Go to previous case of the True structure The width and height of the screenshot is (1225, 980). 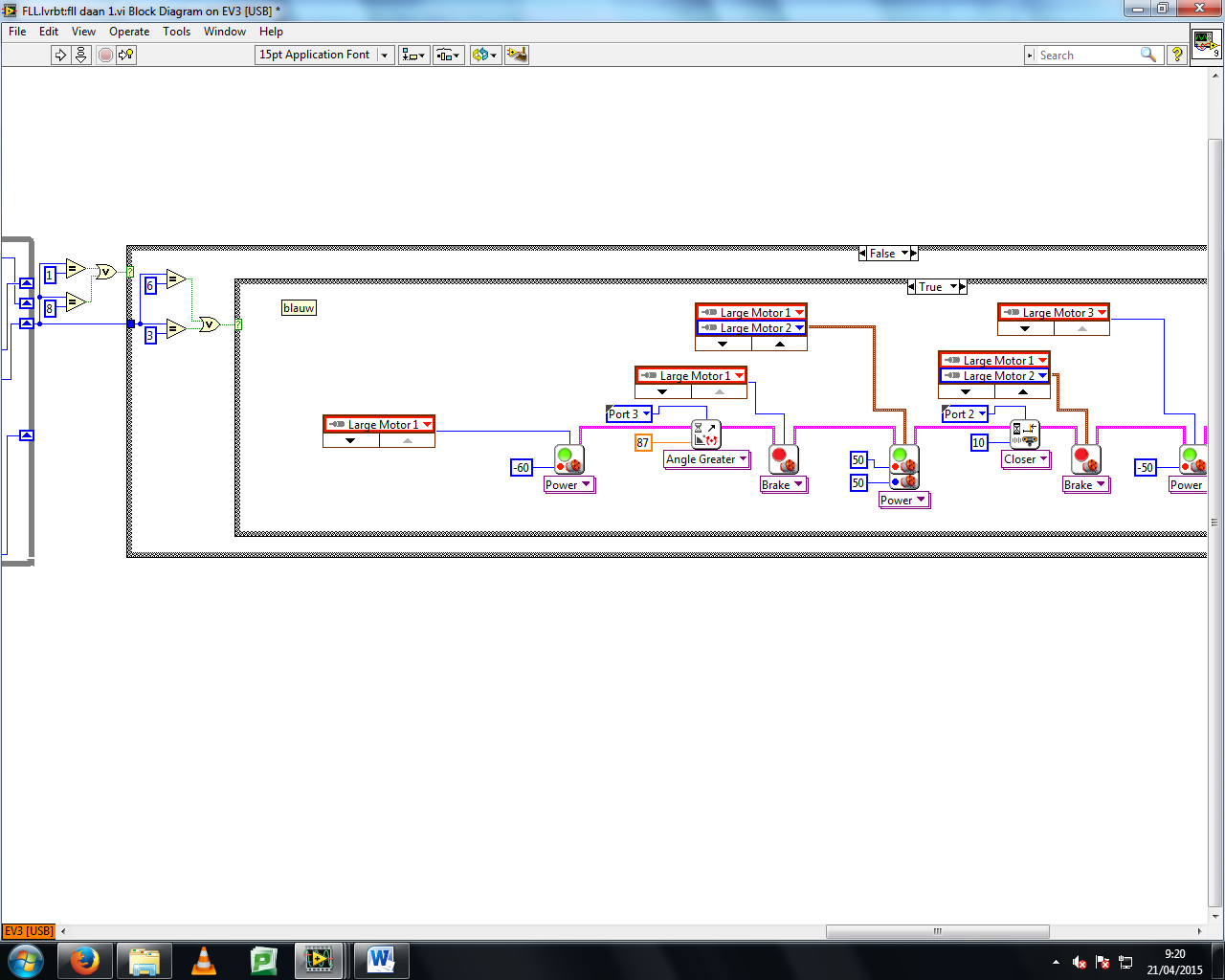pyautogui.click(x=911, y=287)
